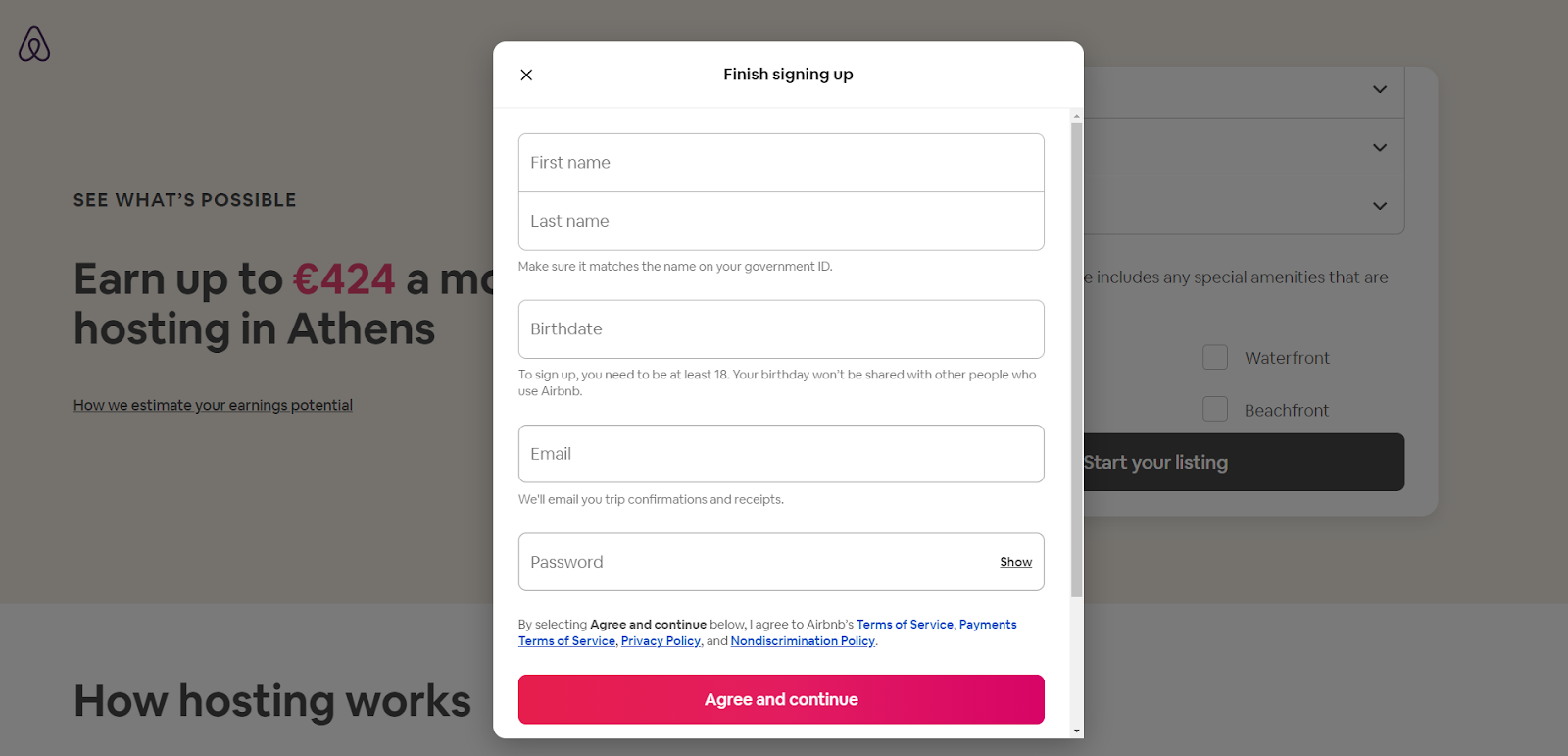Select the Birthdate field
The image size is (1568, 756).
tap(780, 328)
